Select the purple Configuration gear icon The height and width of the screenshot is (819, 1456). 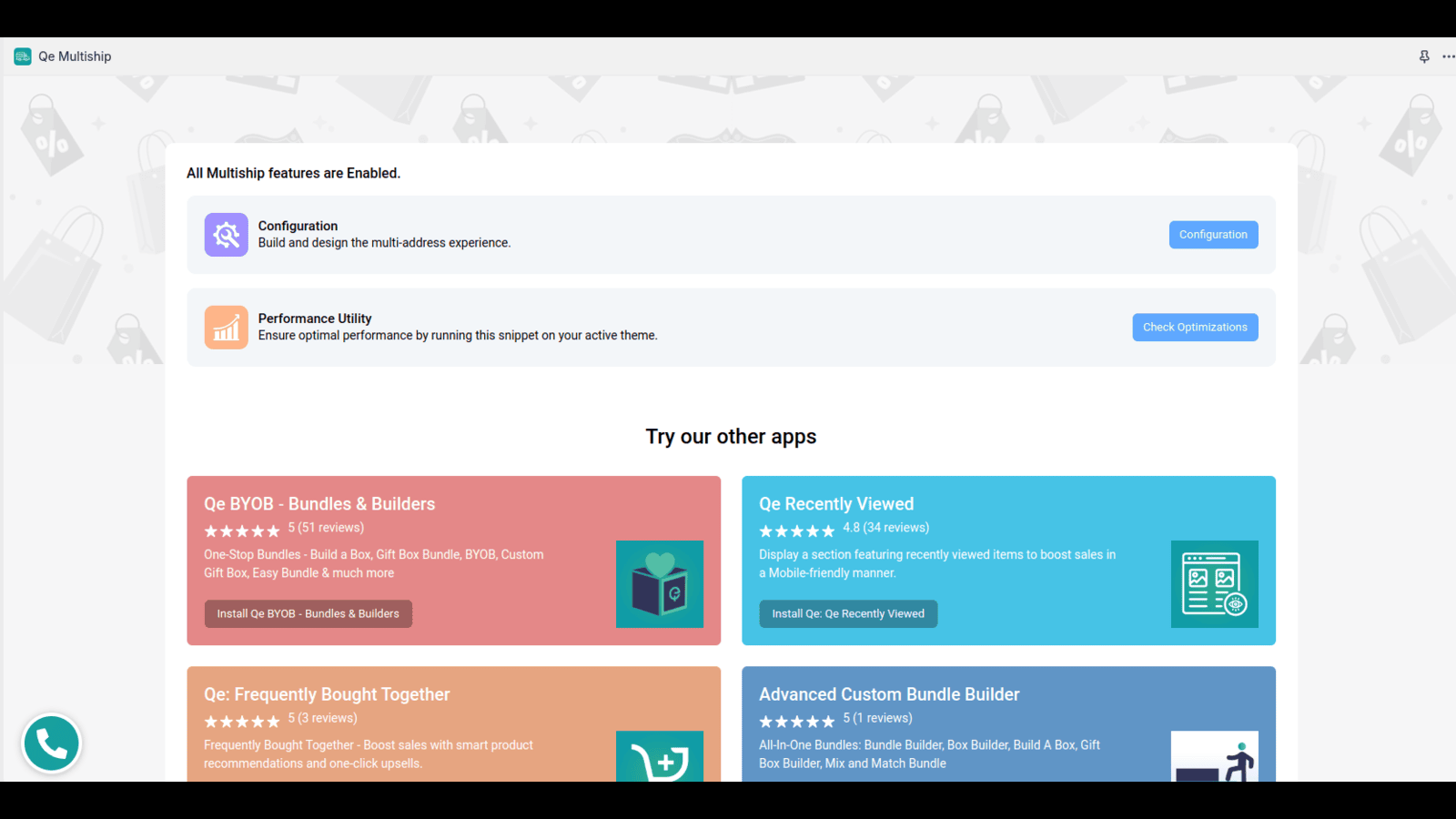[x=226, y=234]
